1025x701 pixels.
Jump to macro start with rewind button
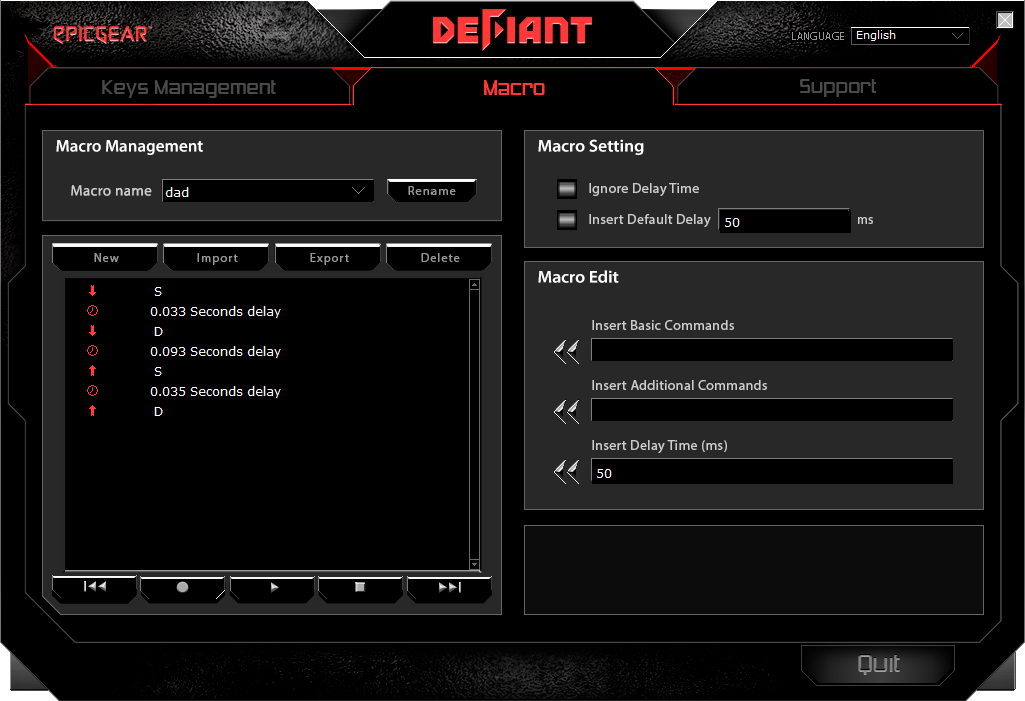[94, 588]
